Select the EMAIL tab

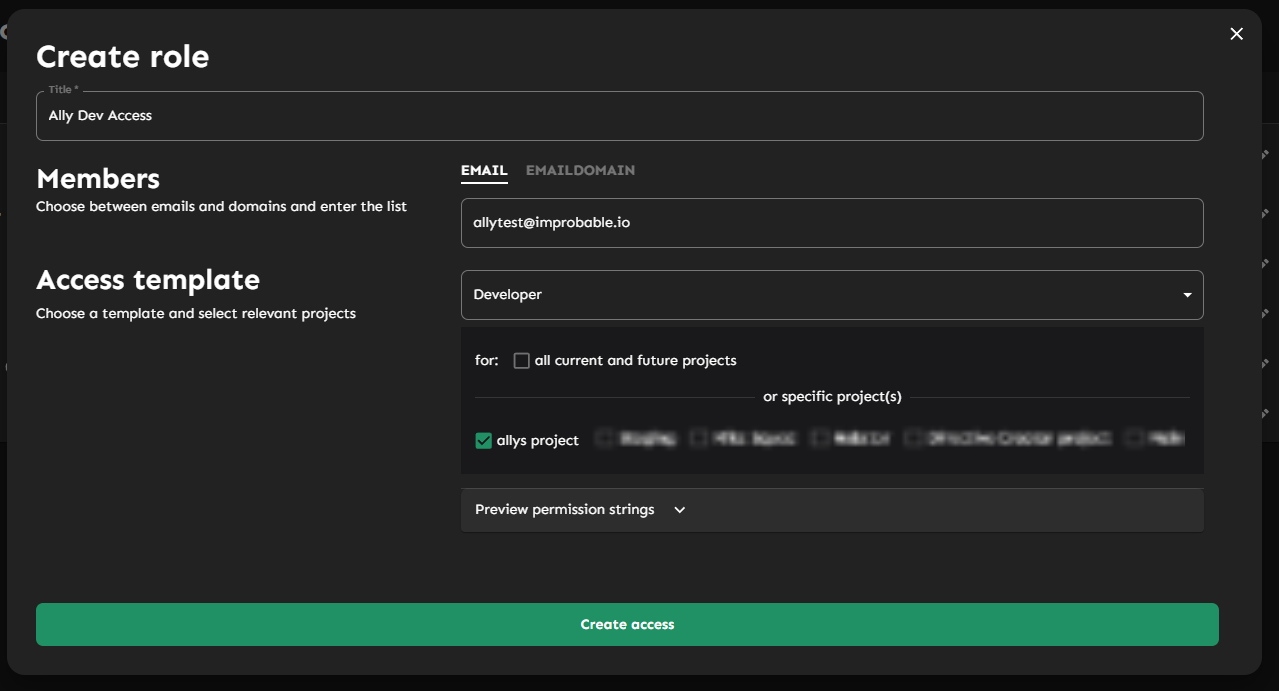[484, 171]
